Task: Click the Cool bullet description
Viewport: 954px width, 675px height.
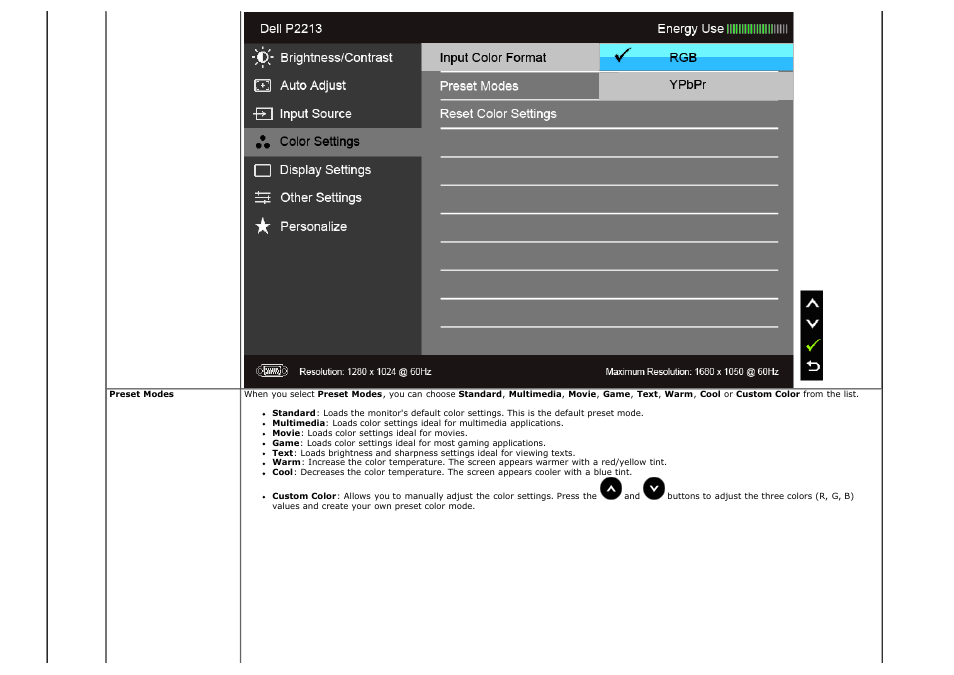Action: click(x=452, y=472)
